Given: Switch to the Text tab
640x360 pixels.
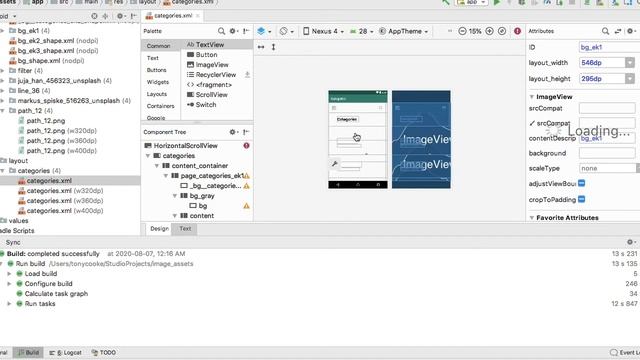Looking at the screenshot, I should [185, 229].
